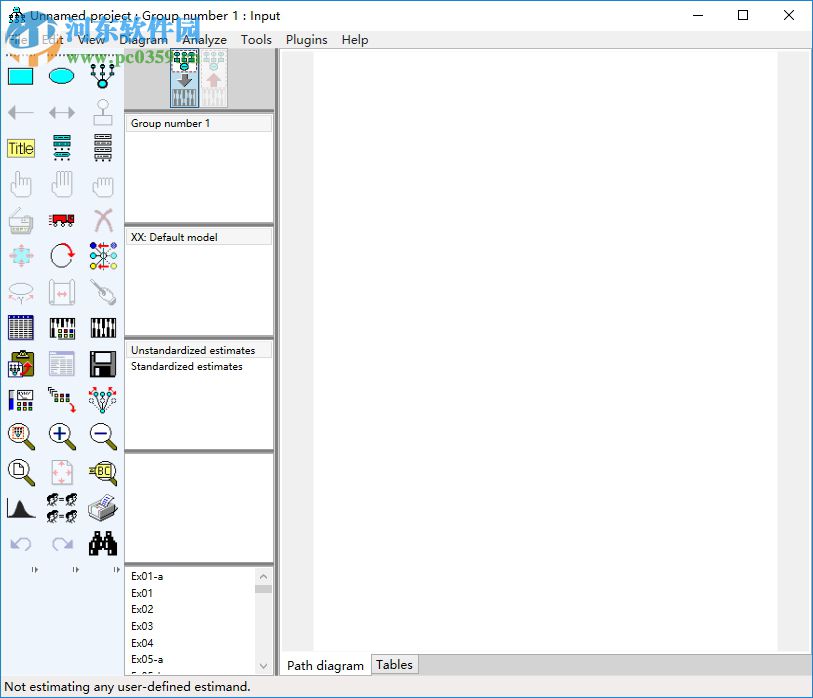813x698 pixels.
Task: Click the resize diagram to fit page tool
Action: coord(62,472)
